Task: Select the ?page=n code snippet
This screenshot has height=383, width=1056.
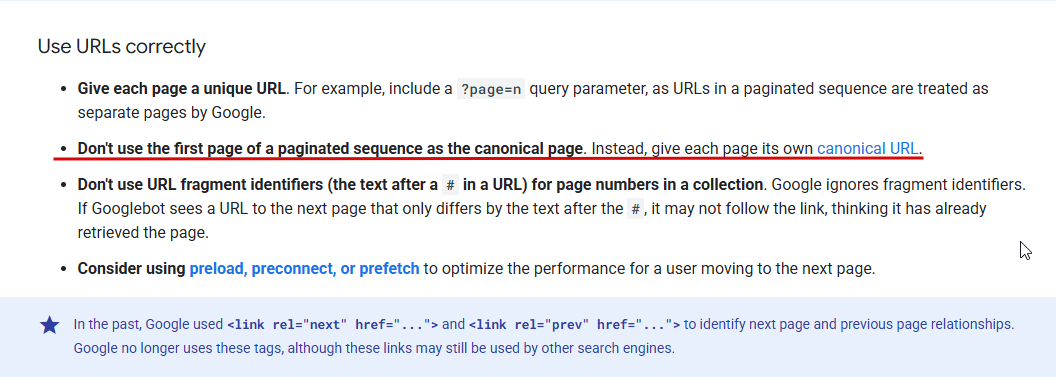Action: [x=490, y=89]
